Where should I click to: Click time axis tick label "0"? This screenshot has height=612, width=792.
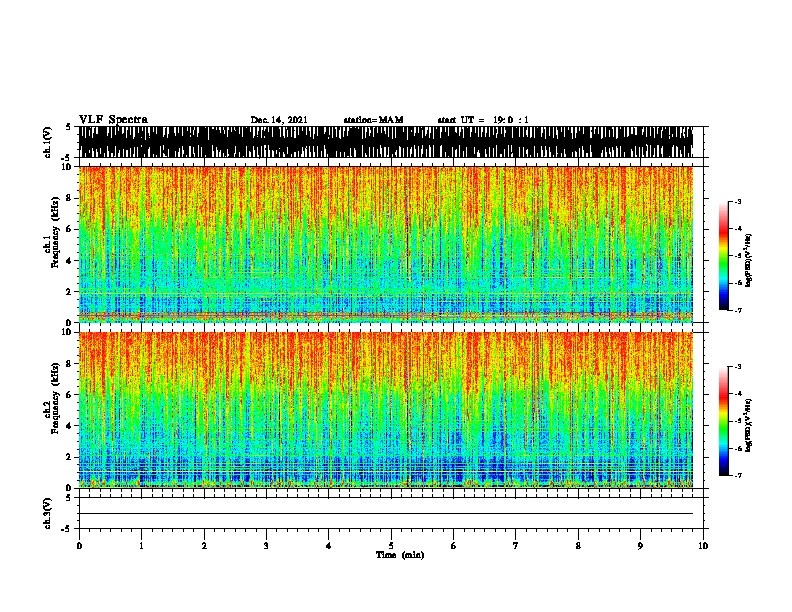coord(79,546)
